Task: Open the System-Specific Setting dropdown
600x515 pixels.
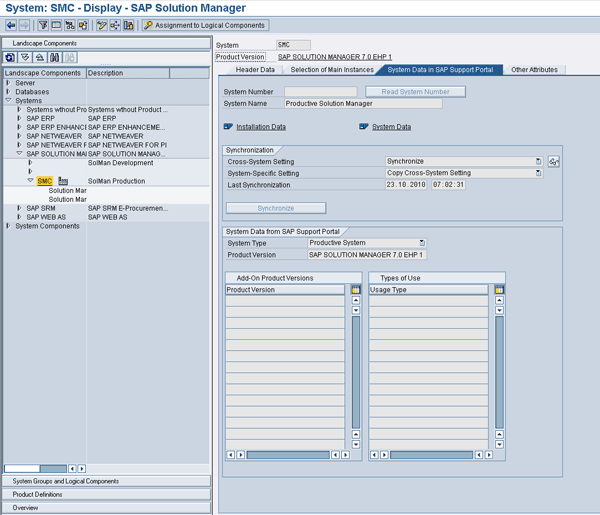Action: (x=538, y=173)
